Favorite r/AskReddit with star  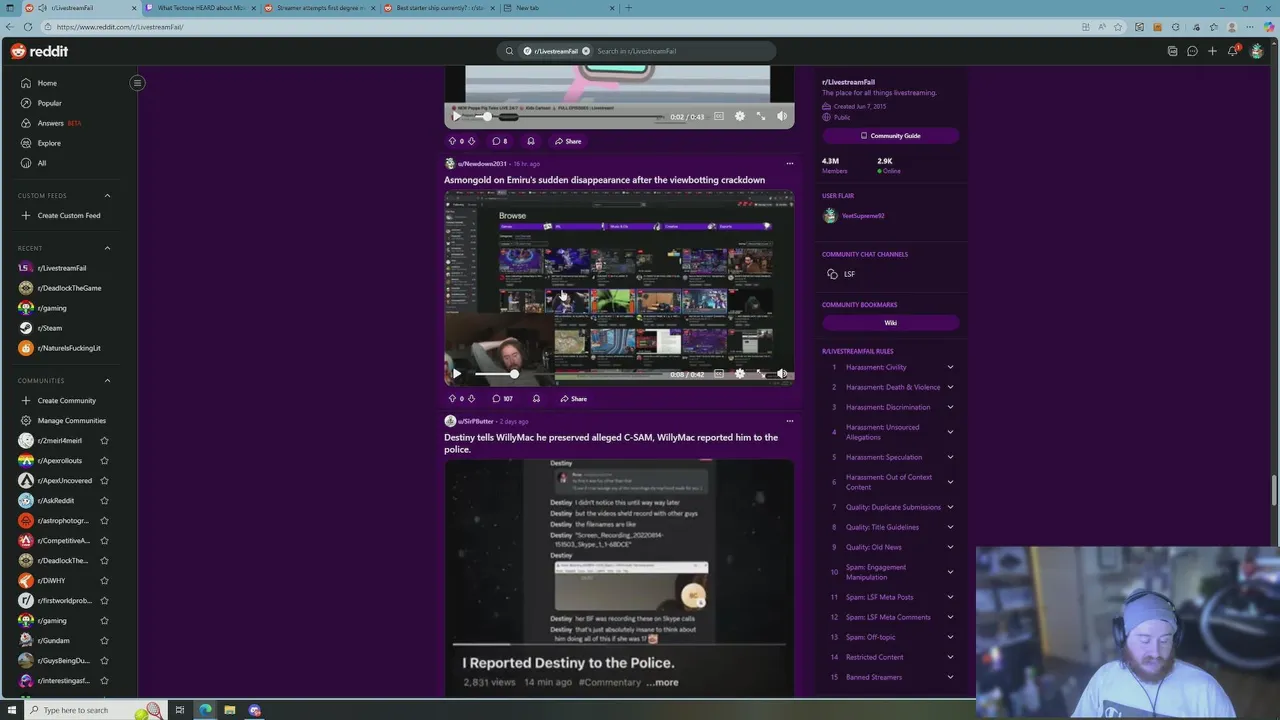[x=104, y=500]
